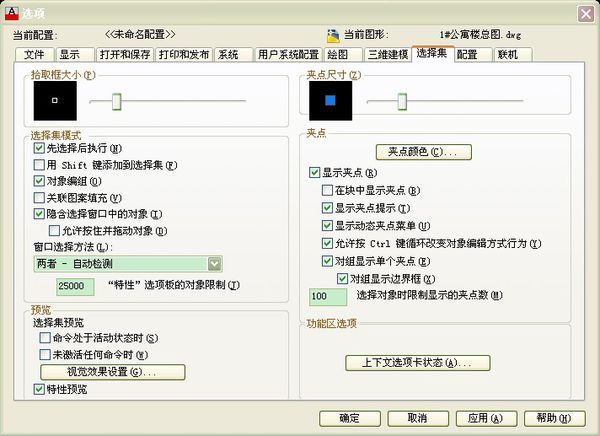This screenshot has width=600, height=436.
Task: Click the 取消 button
Action: click(418, 418)
